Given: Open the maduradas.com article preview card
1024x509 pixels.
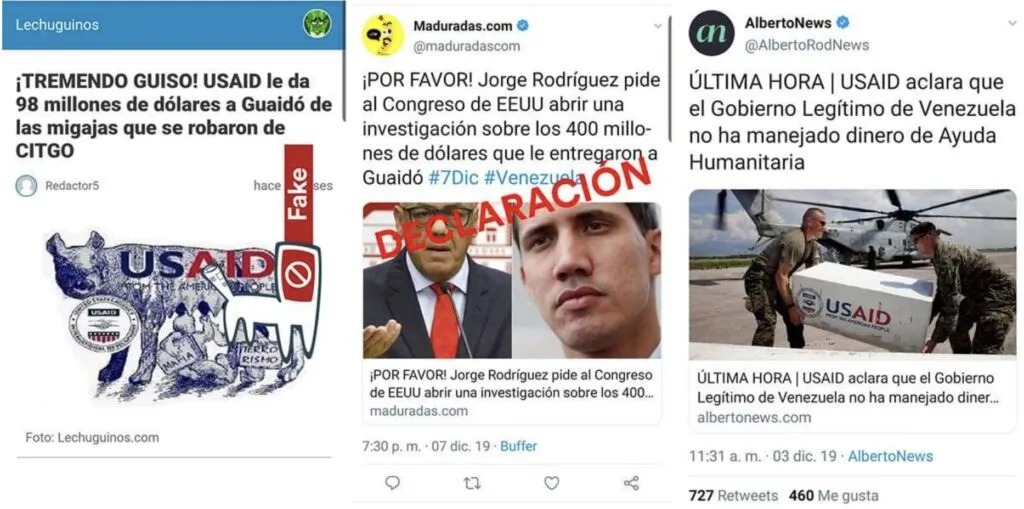Looking at the screenshot, I should 512,314.
